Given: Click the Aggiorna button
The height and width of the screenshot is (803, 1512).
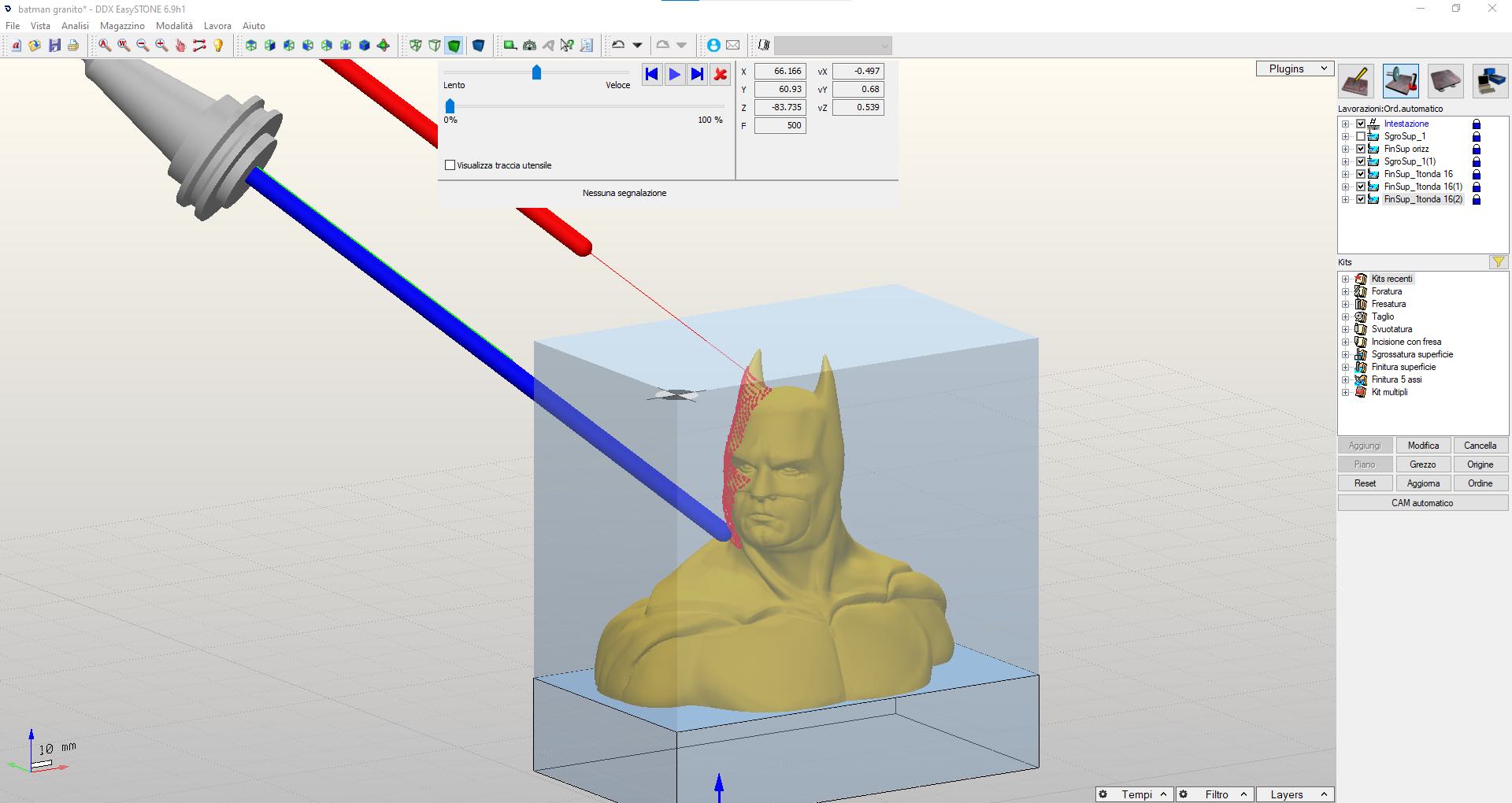Looking at the screenshot, I should [1423, 483].
